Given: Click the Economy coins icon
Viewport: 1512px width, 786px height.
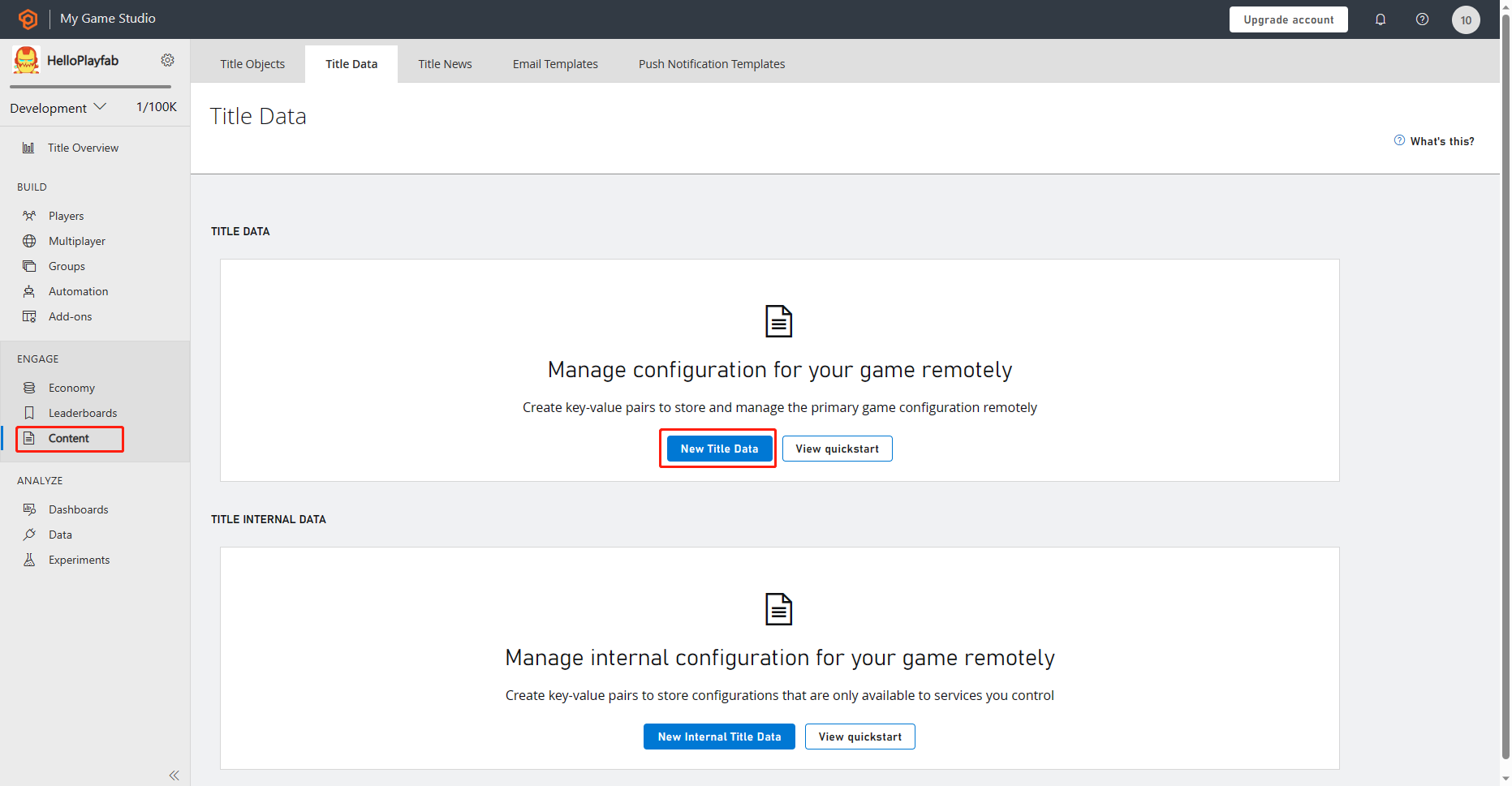Looking at the screenshot, I should point(29,388).
